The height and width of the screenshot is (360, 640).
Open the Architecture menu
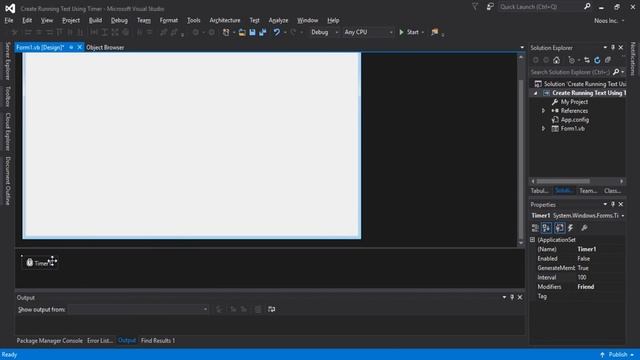click(224, 20)
